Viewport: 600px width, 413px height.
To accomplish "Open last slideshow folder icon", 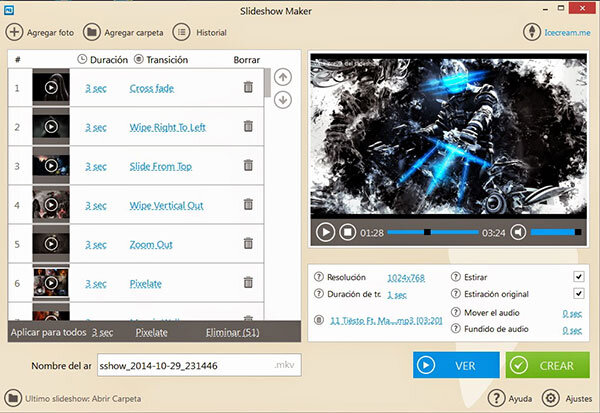I will pyautogui.click(x=13, y=398).
